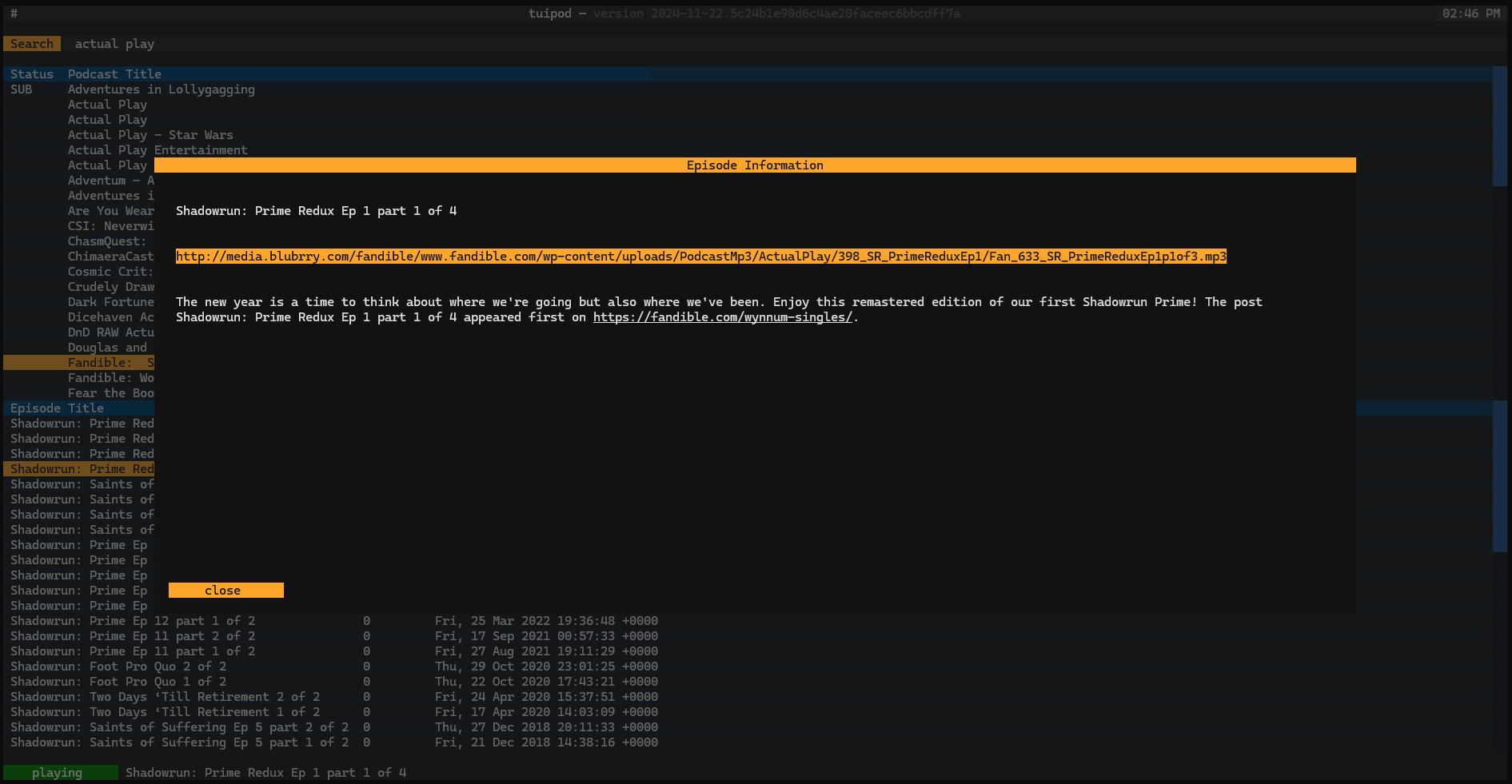Viewport: 1512px width, 784px height.
Task: Click the 'Episode Information' dialog title bar
Action: tap(755, 165)
